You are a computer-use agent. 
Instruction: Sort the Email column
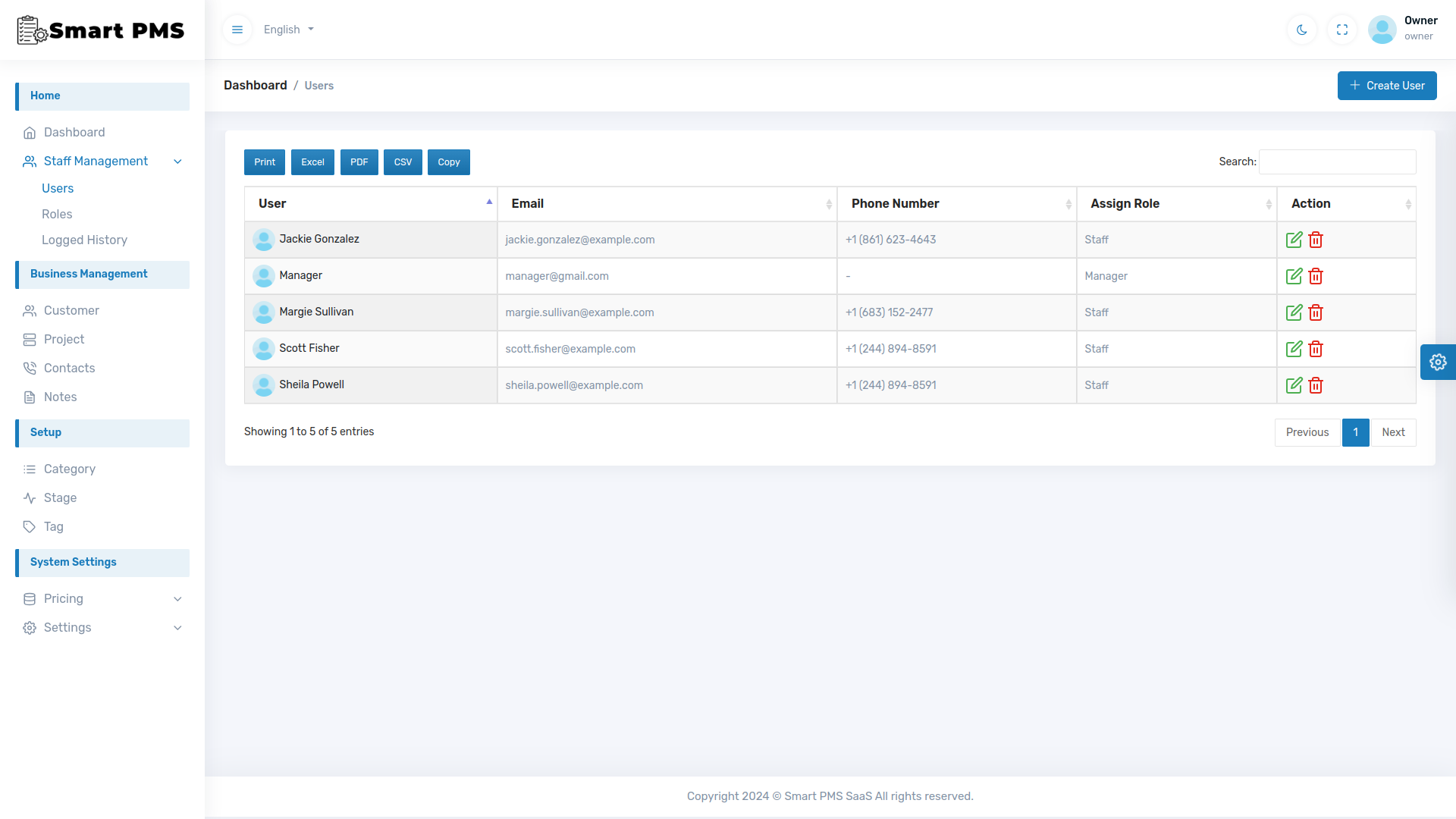pos(828,203)
